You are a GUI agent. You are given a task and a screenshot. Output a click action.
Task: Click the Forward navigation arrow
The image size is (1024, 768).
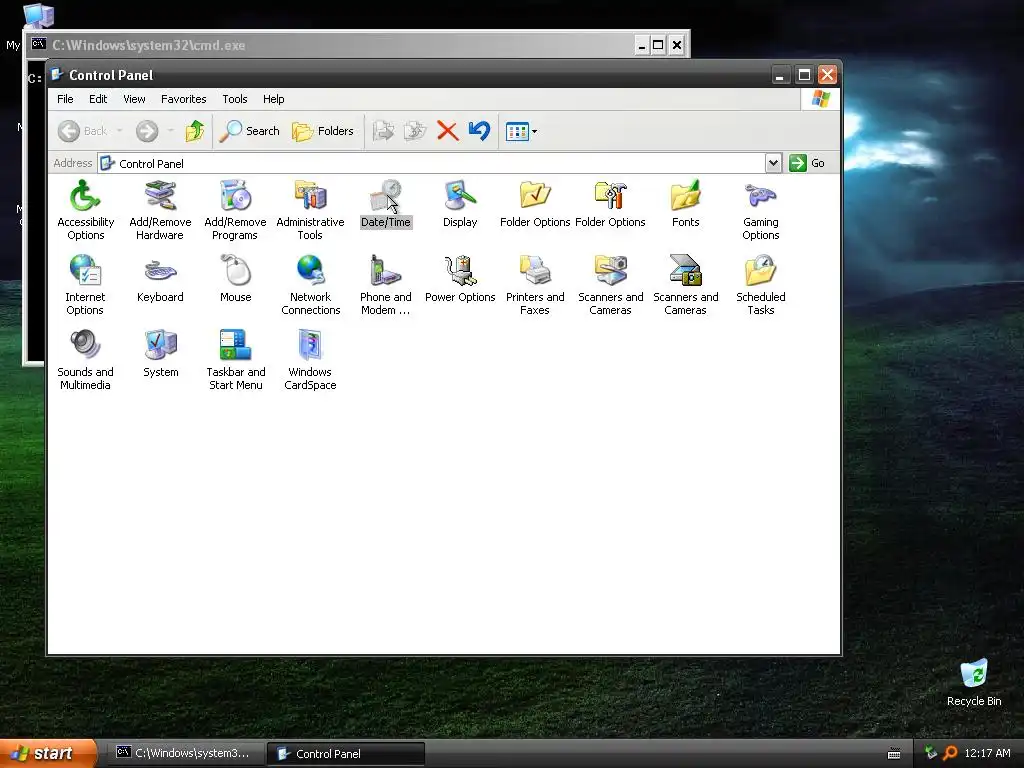tap(147, 131)
